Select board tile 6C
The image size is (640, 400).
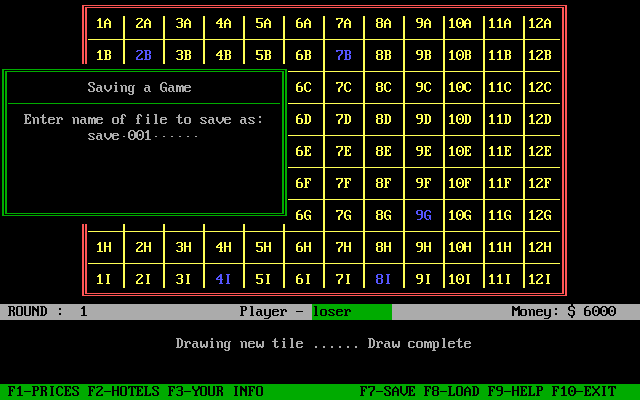[x=304, y=88]
